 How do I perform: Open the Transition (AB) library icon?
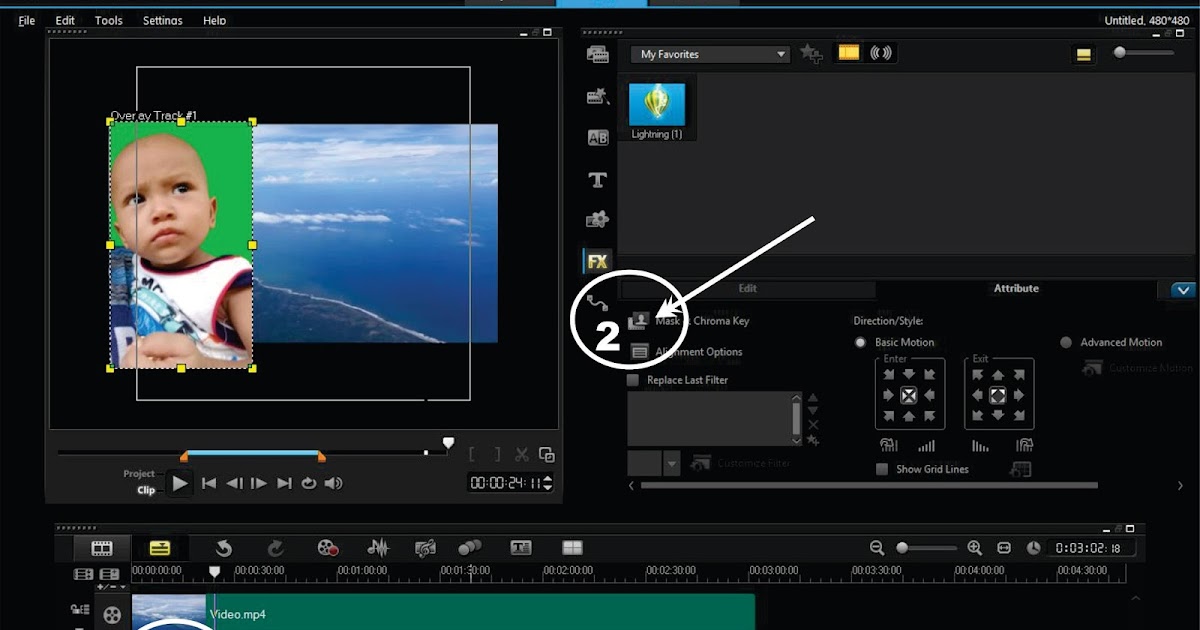(x=597, y=138)
